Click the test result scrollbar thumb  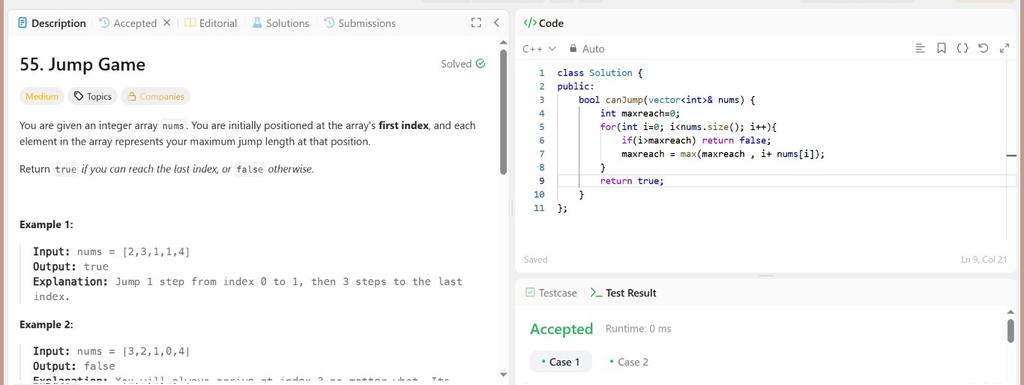(1011, 331)
